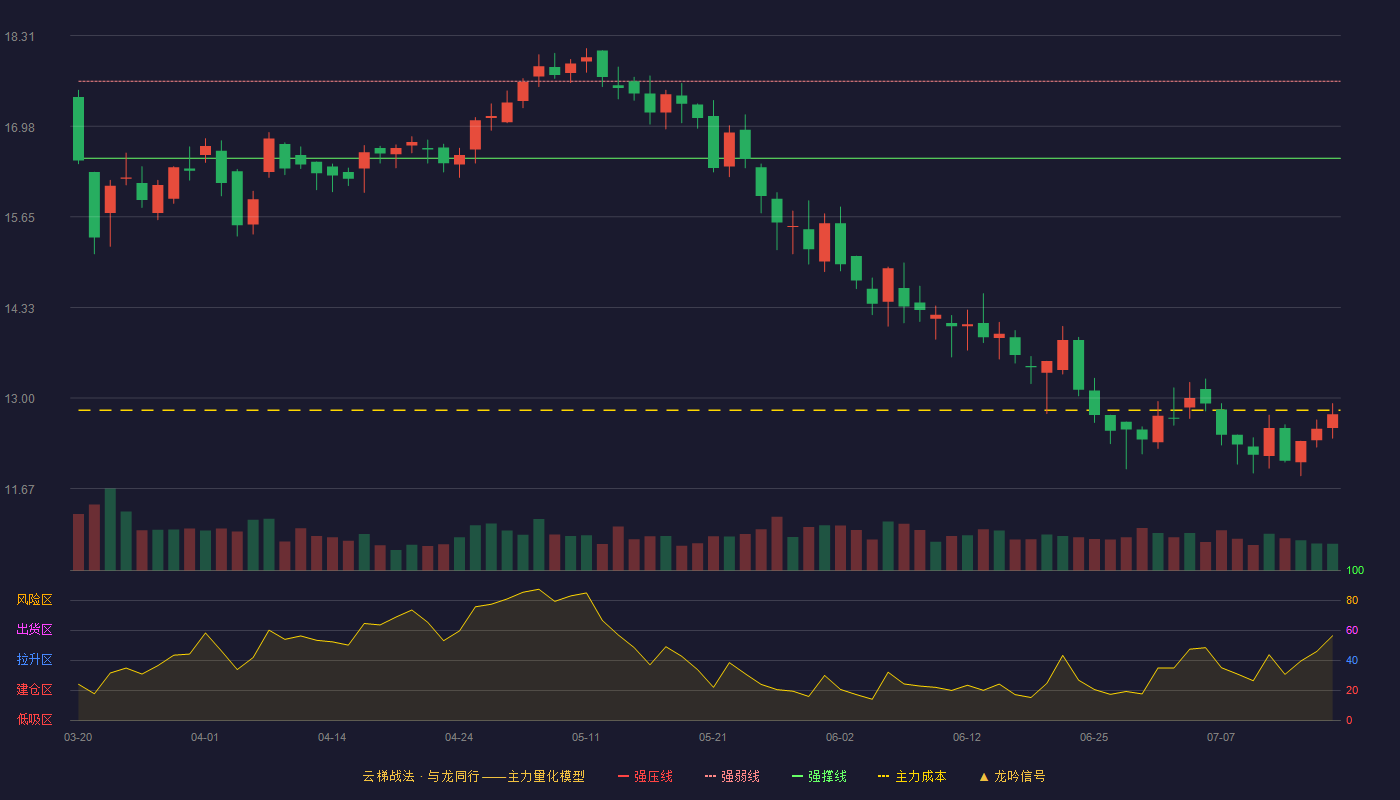
Task: Click the 05-11 date axis marker
Action: (586, 737)
